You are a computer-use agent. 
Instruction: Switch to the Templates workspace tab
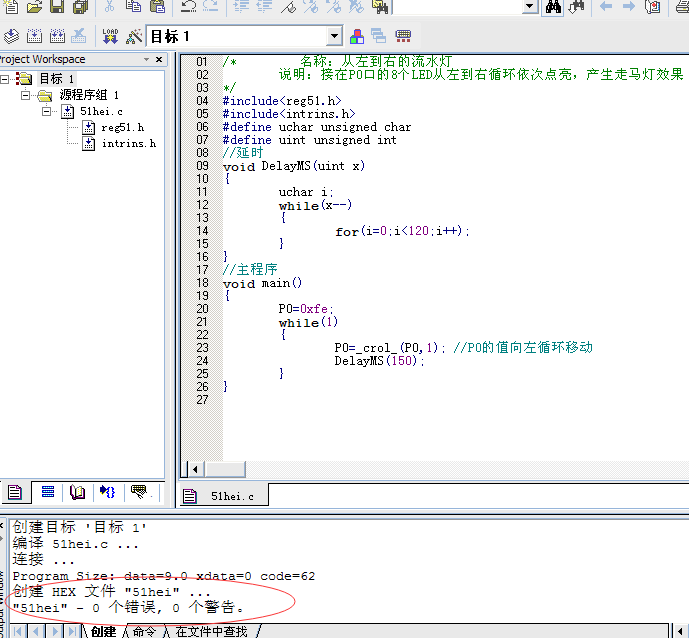click(x=139, y=492)
